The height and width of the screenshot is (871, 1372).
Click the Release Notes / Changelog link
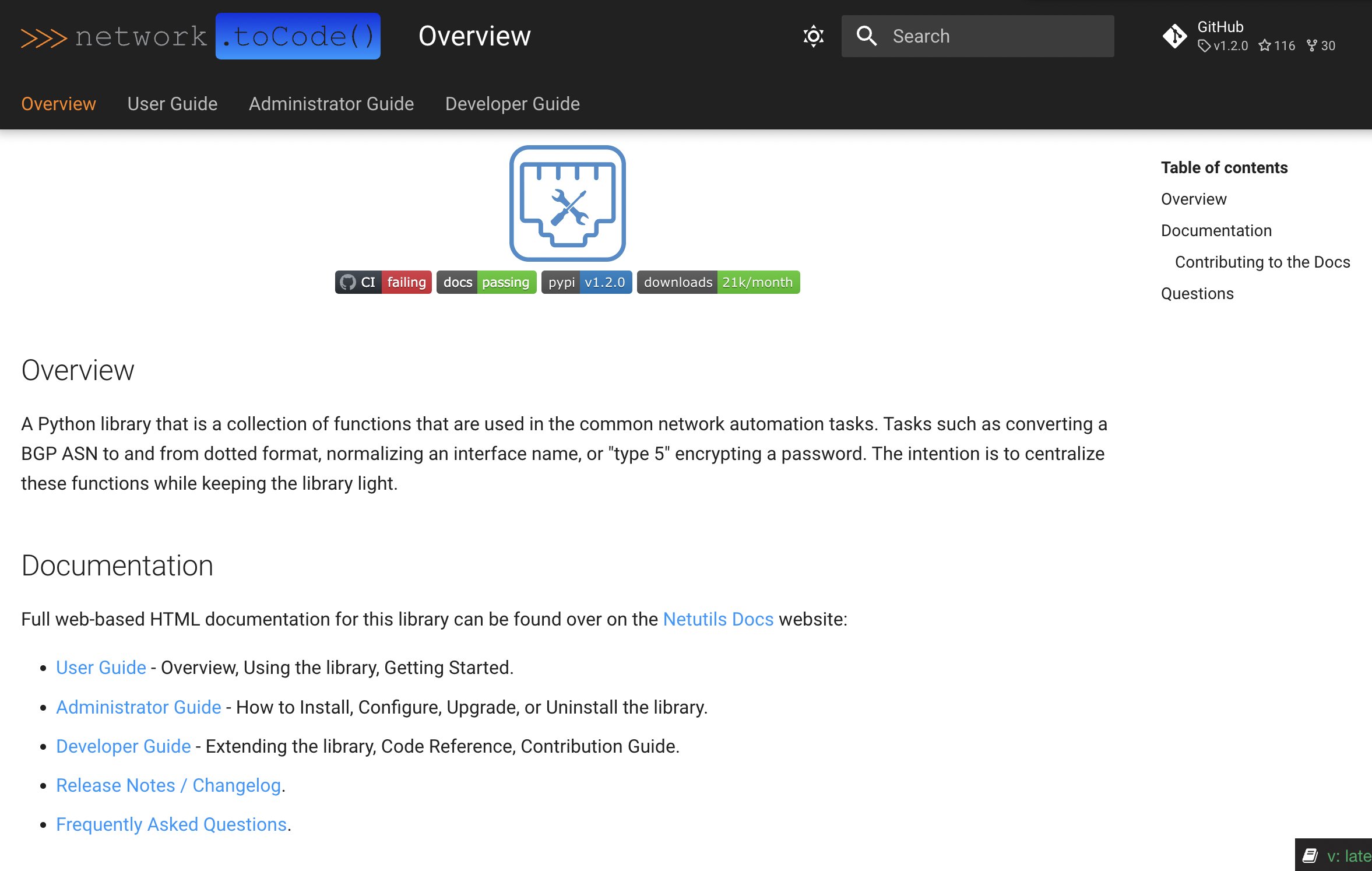(x=168, y=785)
